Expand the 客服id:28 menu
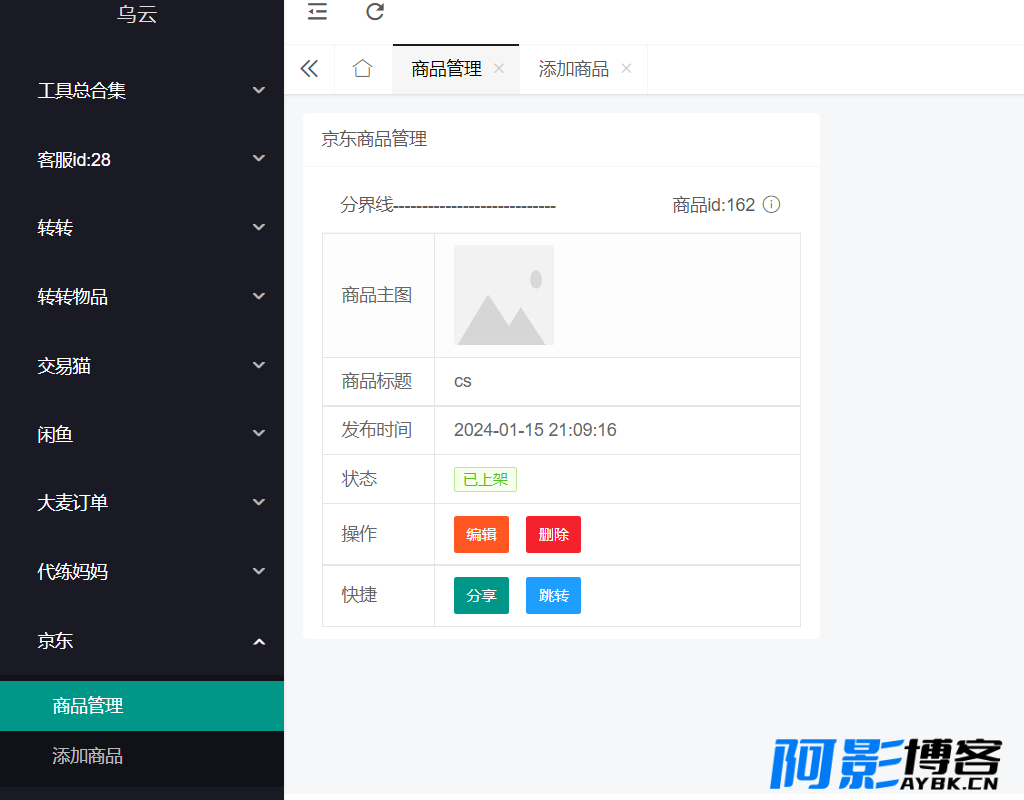Screen dimensions: 1024x800 (x=142, y=159)
